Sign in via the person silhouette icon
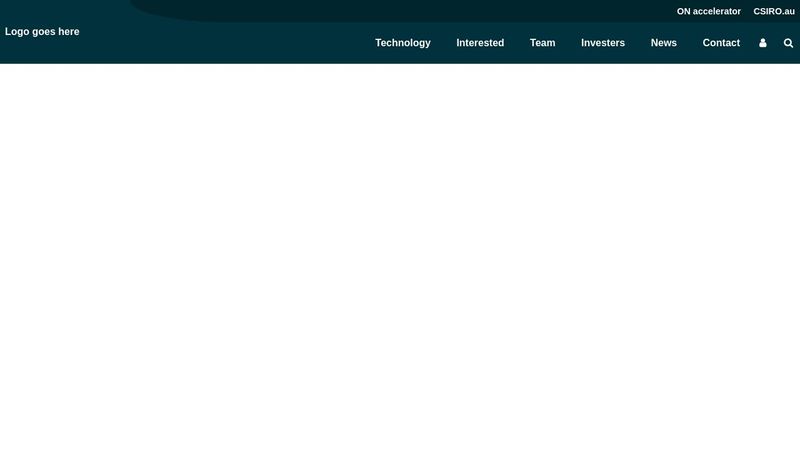 point(763,43)
